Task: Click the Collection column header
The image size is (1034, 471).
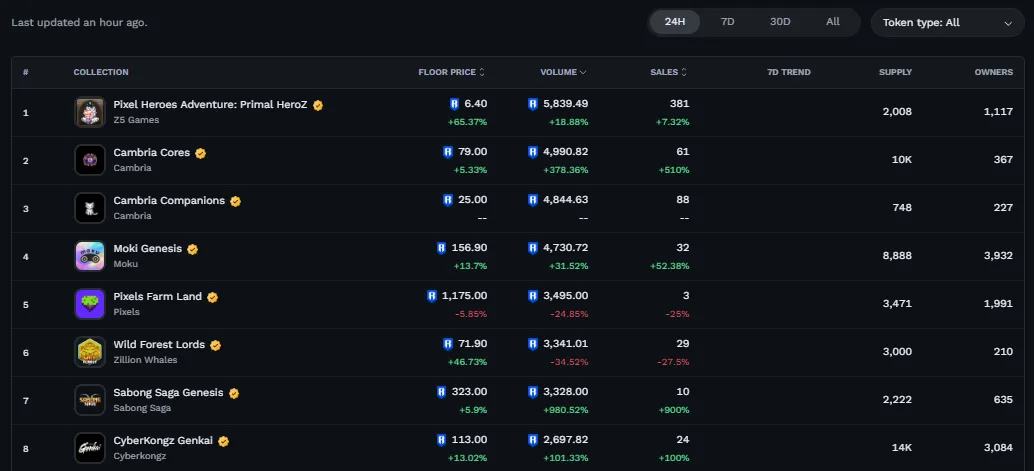Action: 101,73
